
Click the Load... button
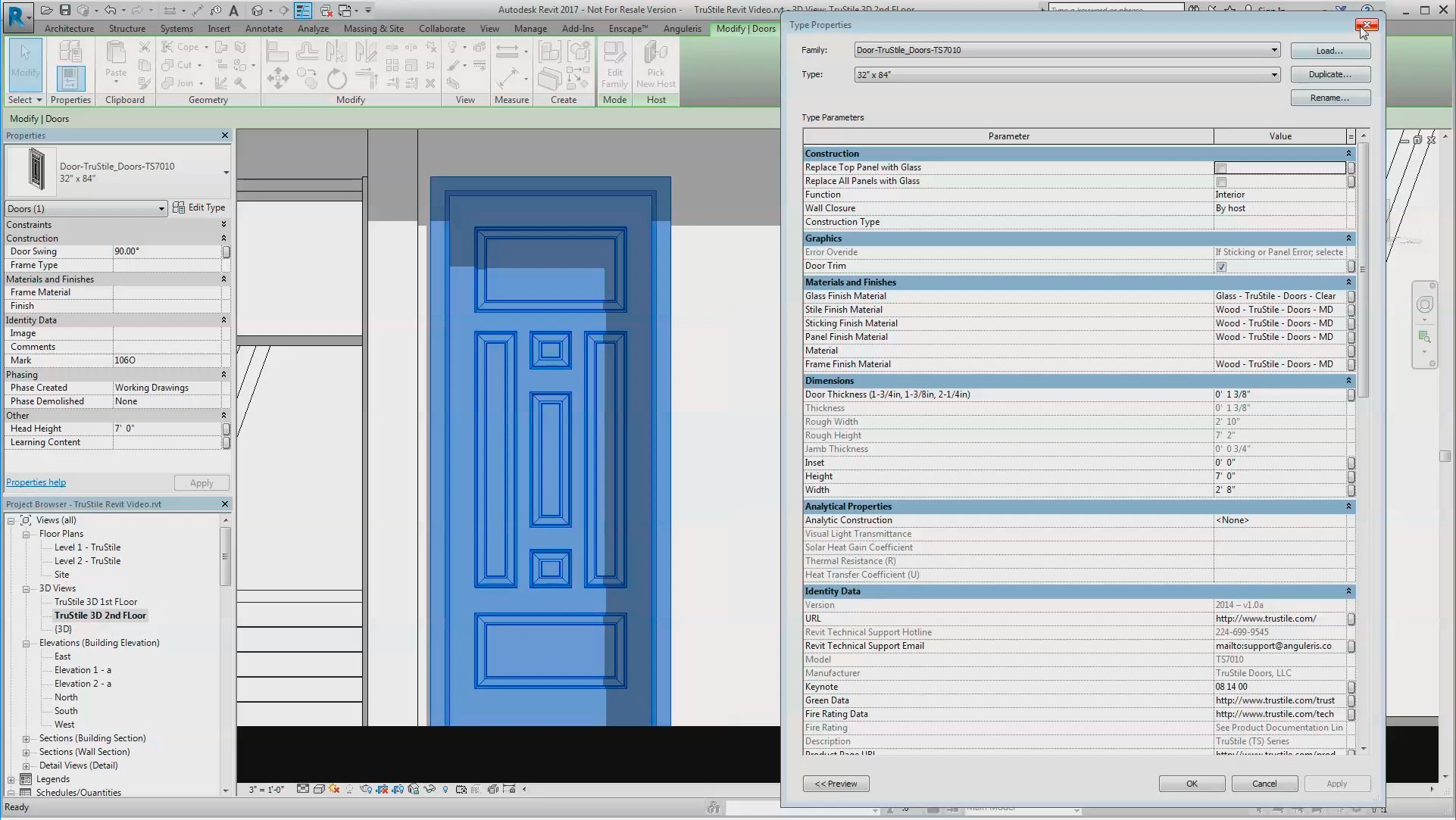click(x=1330, y=51)
